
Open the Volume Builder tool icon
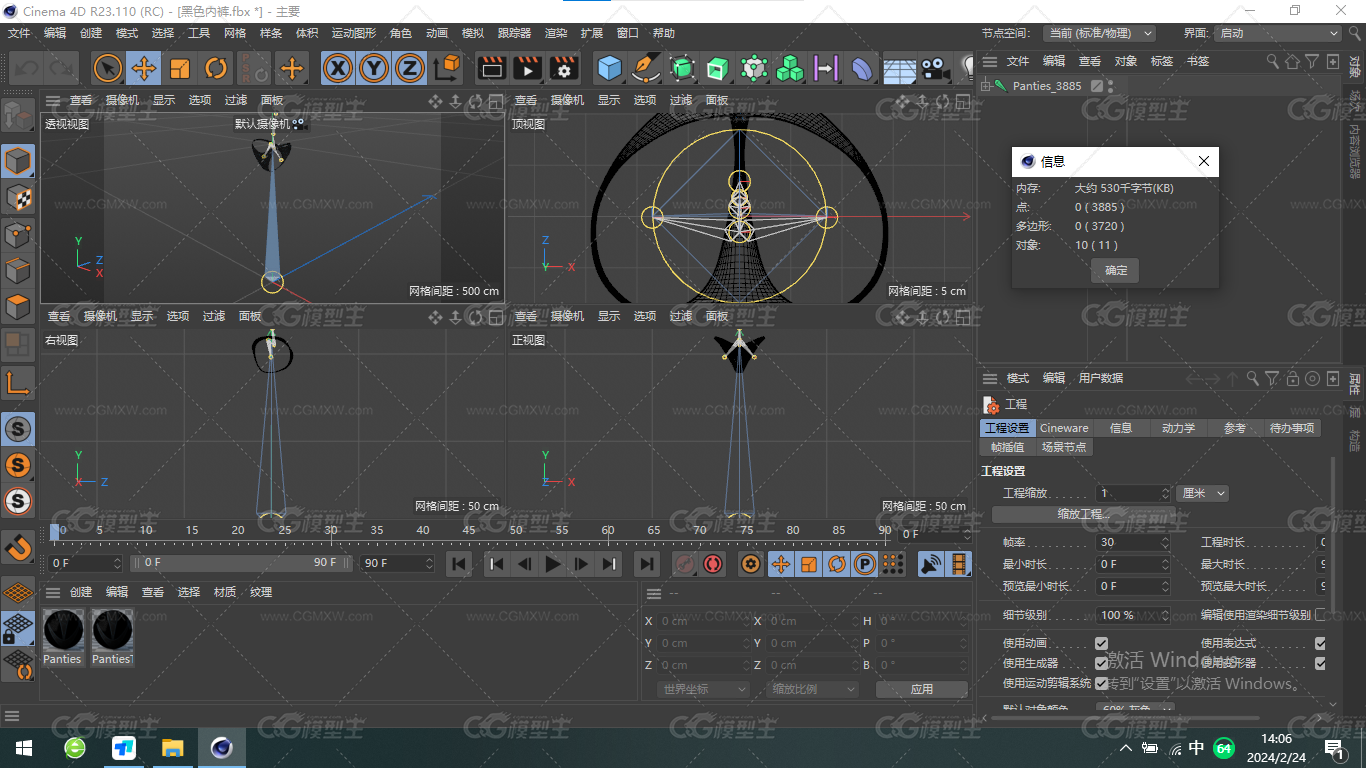pos(790,68)
